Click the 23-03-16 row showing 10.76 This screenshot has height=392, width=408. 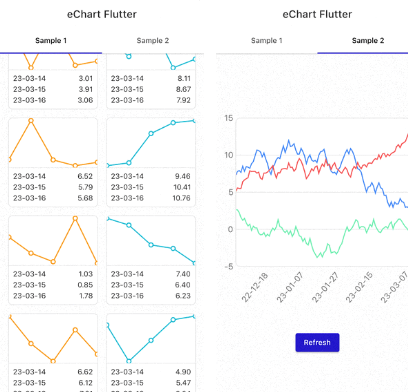pos(151,198)
